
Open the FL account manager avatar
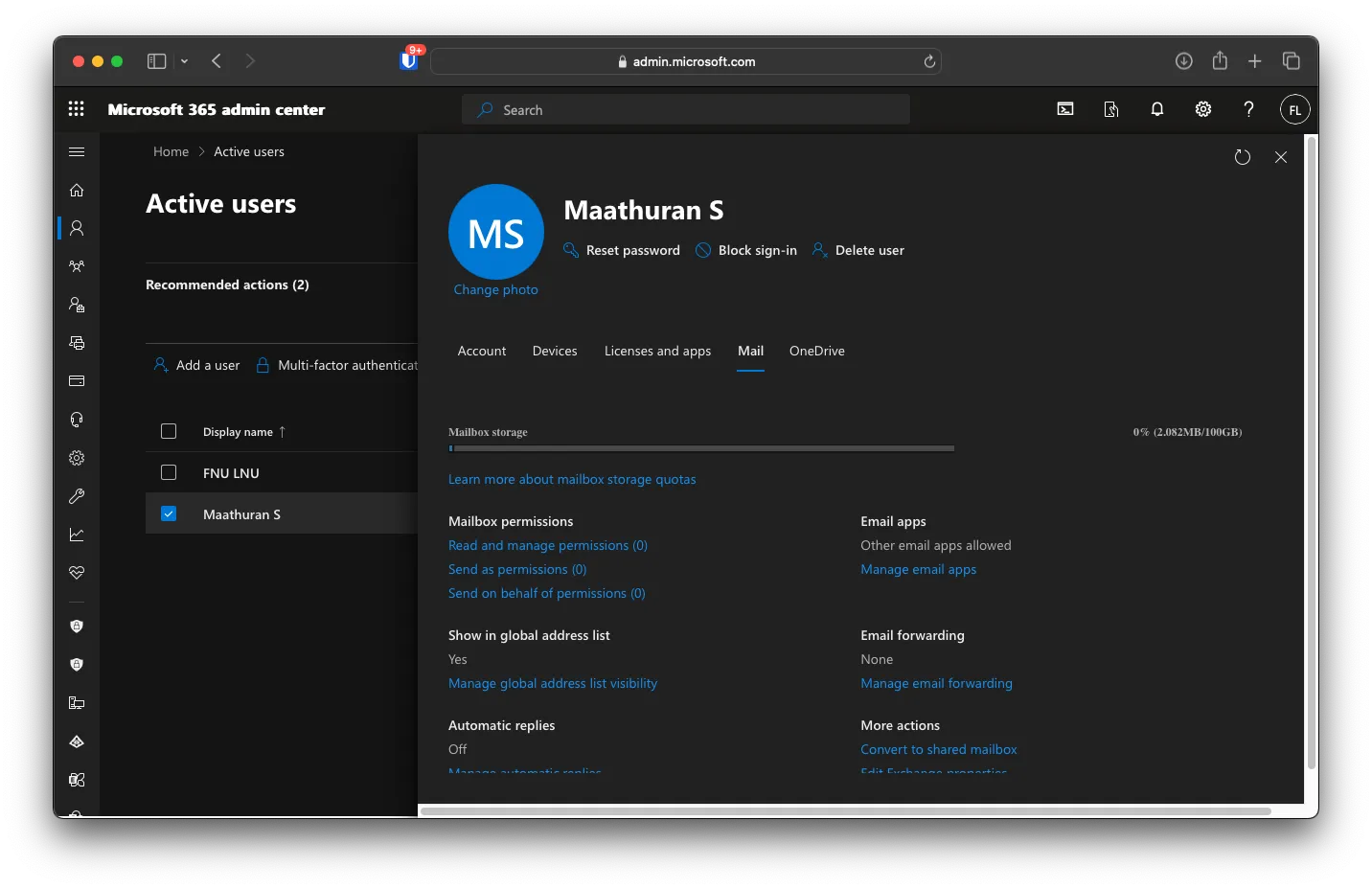(1294, 109)
